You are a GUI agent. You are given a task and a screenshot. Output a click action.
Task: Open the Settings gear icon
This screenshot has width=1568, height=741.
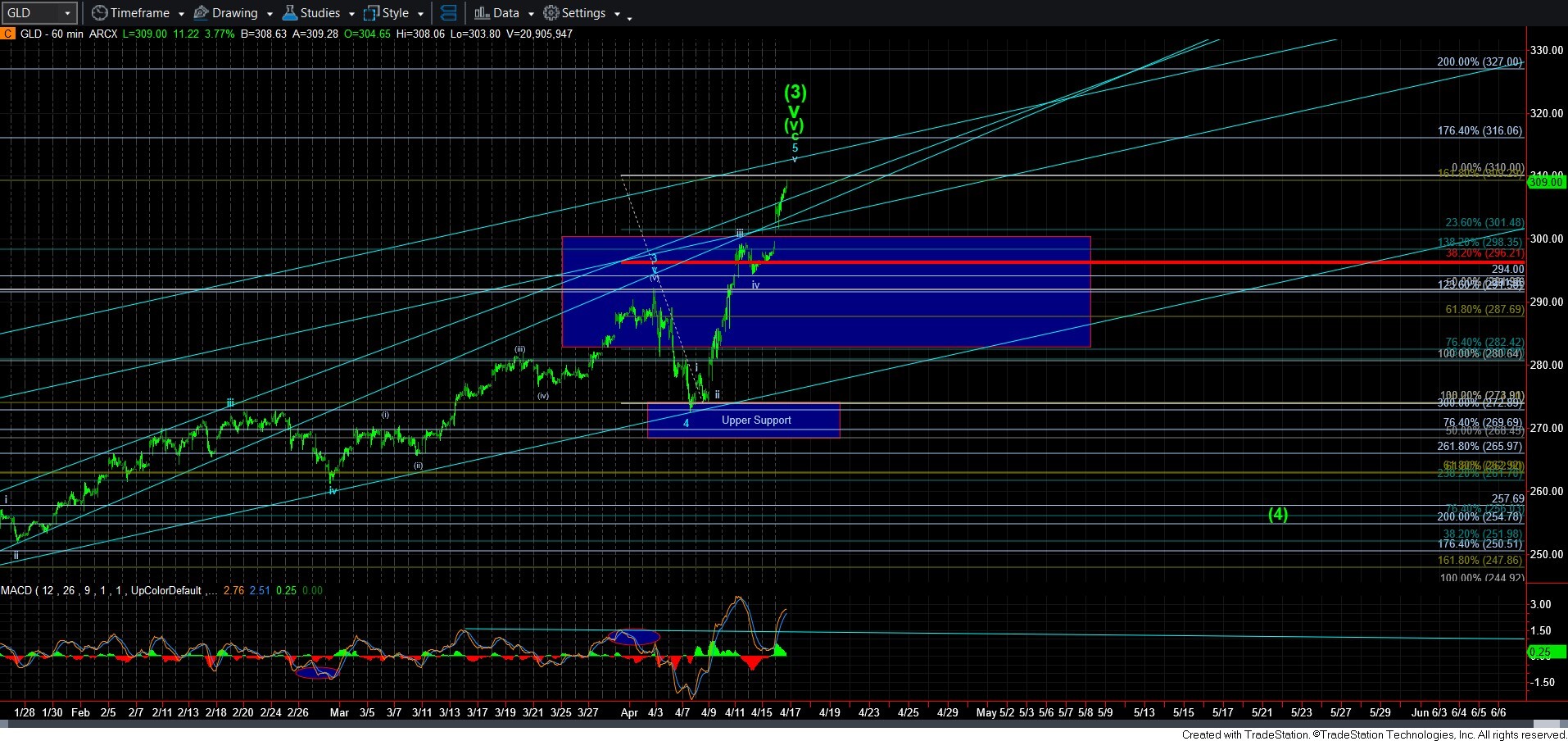[x=551, y=13]
